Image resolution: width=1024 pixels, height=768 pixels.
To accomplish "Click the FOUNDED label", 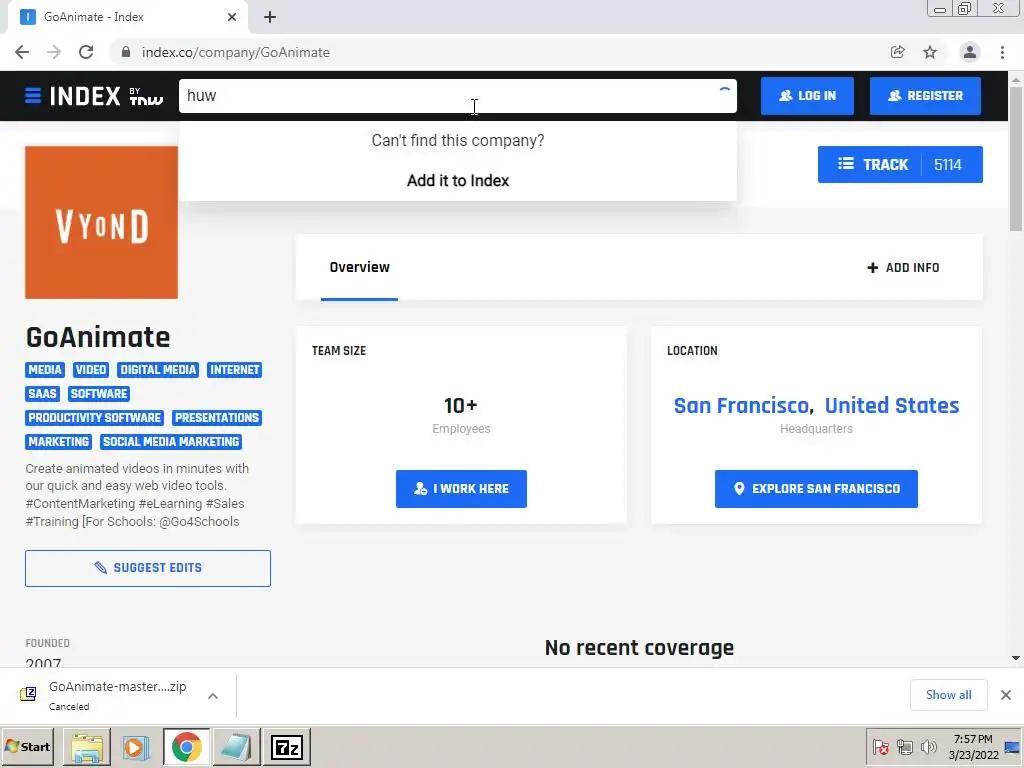I will click(47, 643).
